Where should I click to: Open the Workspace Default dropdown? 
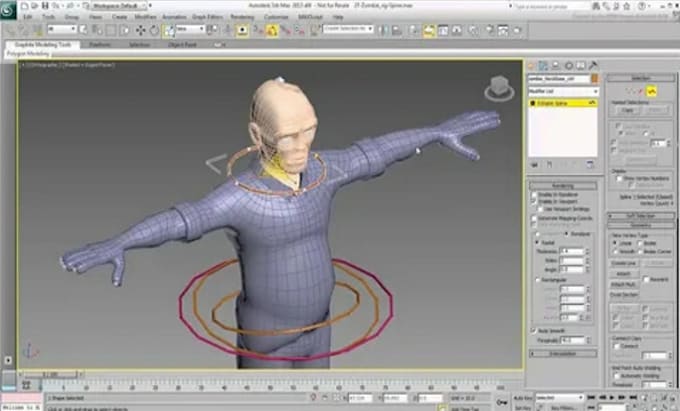tap(119, 6)
